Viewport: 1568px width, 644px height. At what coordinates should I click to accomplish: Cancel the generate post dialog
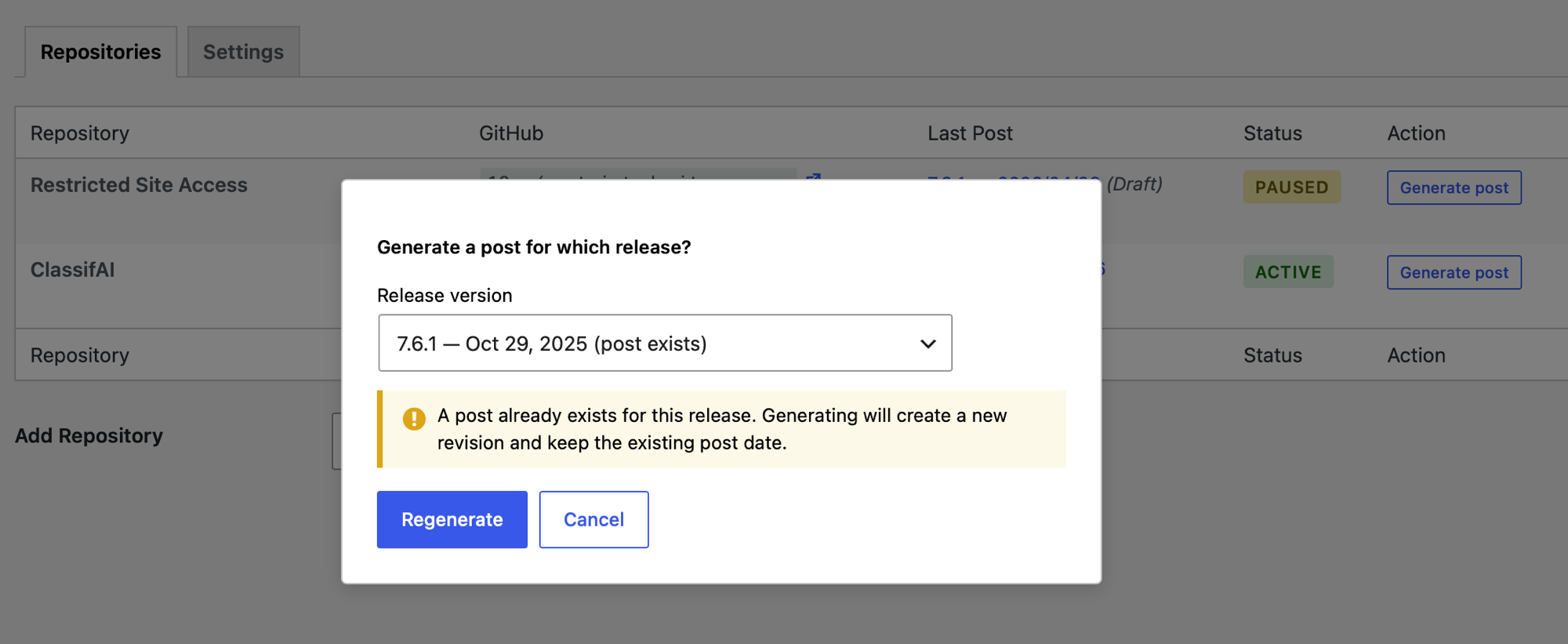pyautogui.click(x=593, y=519)
